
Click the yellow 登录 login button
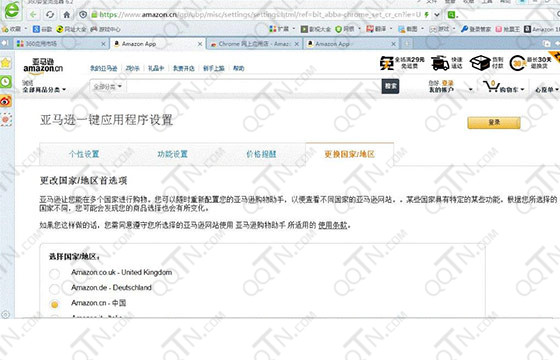click(x=494, y=122)
